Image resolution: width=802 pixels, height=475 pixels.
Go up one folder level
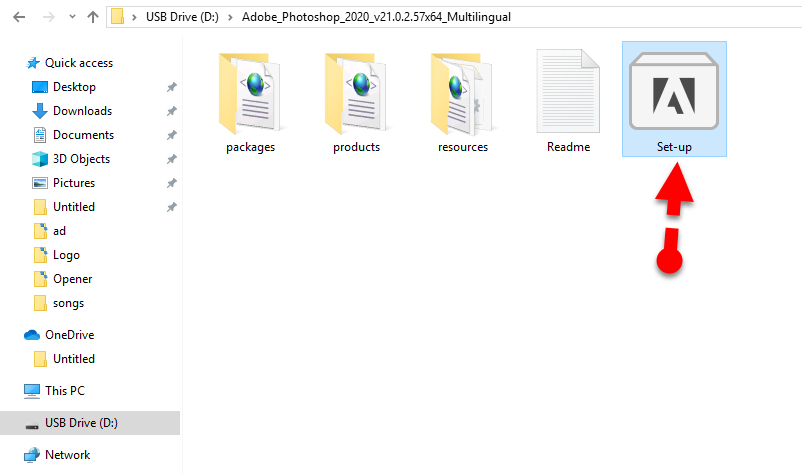92,17
